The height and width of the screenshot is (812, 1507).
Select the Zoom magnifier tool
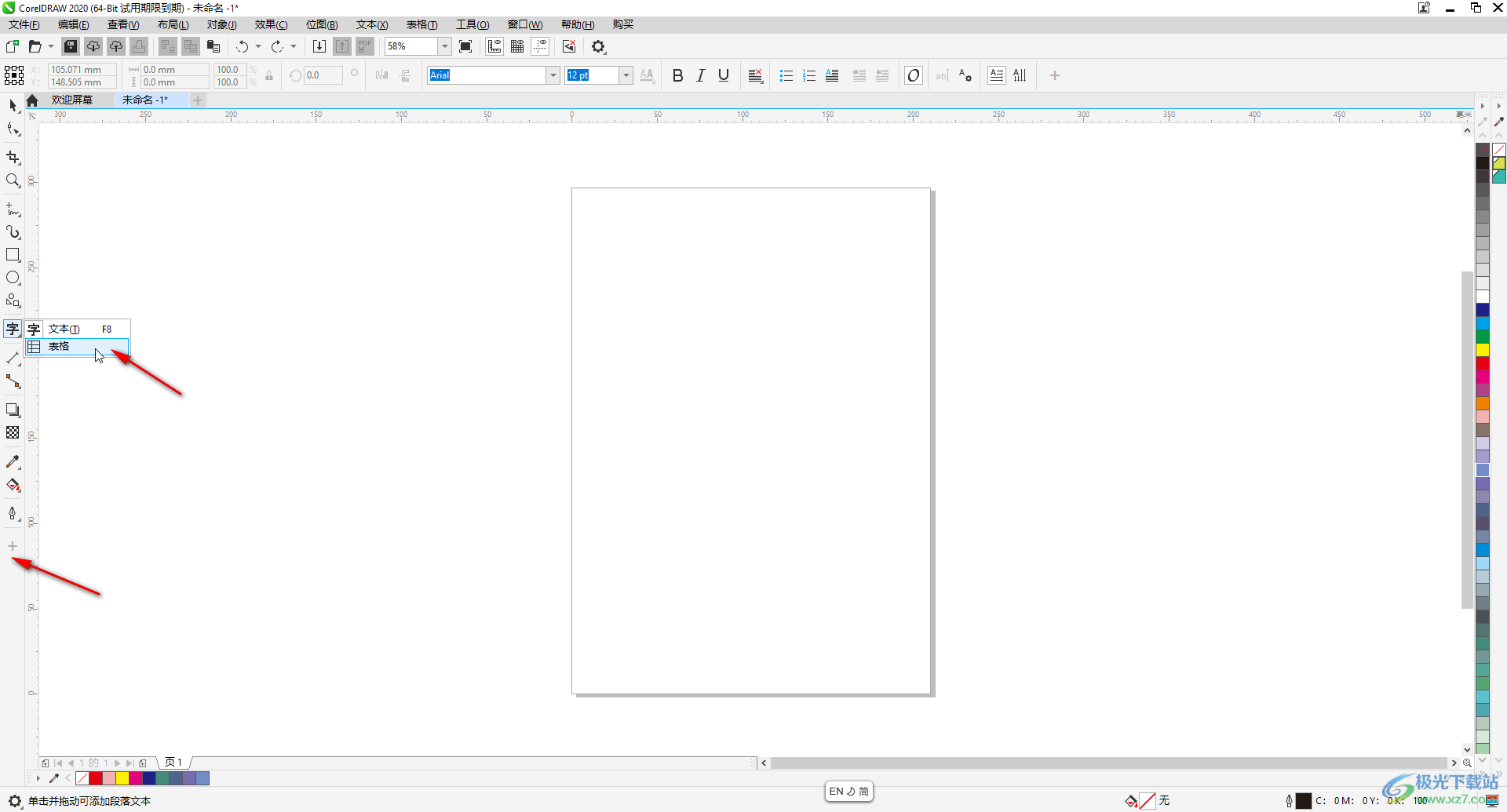pos(13,180)
